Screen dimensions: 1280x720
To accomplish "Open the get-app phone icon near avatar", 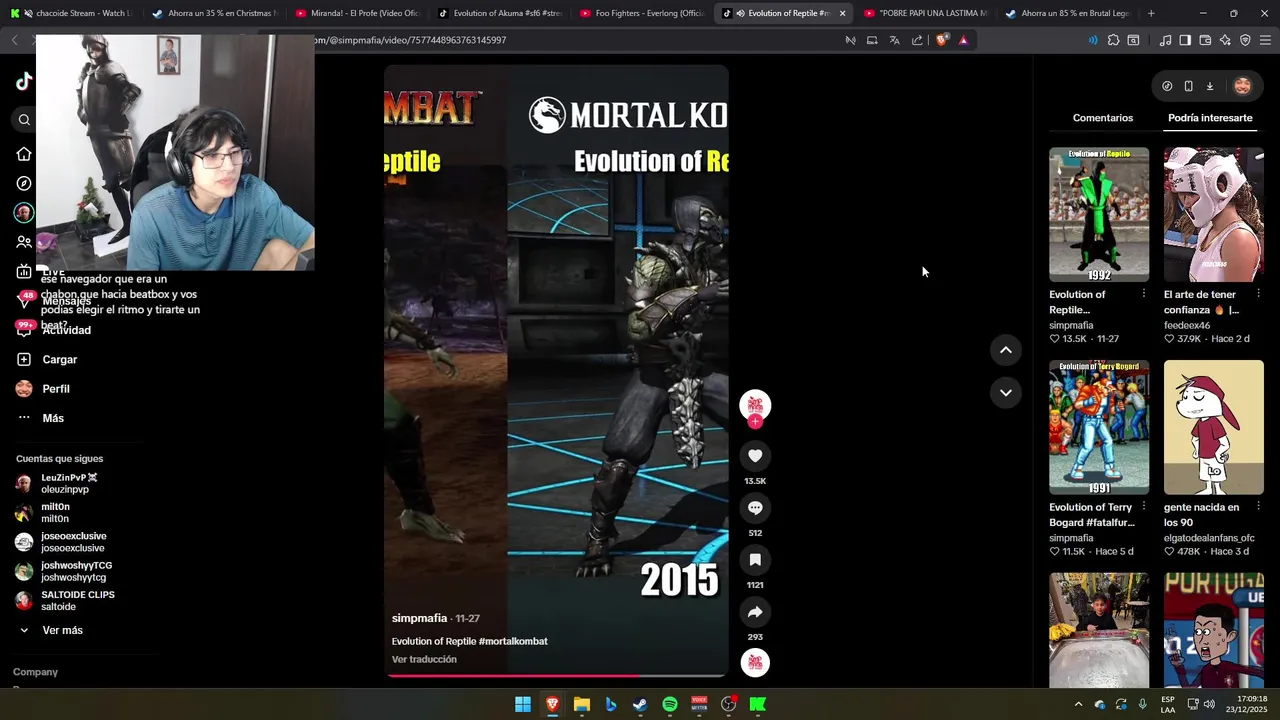I will point(1188,86).
